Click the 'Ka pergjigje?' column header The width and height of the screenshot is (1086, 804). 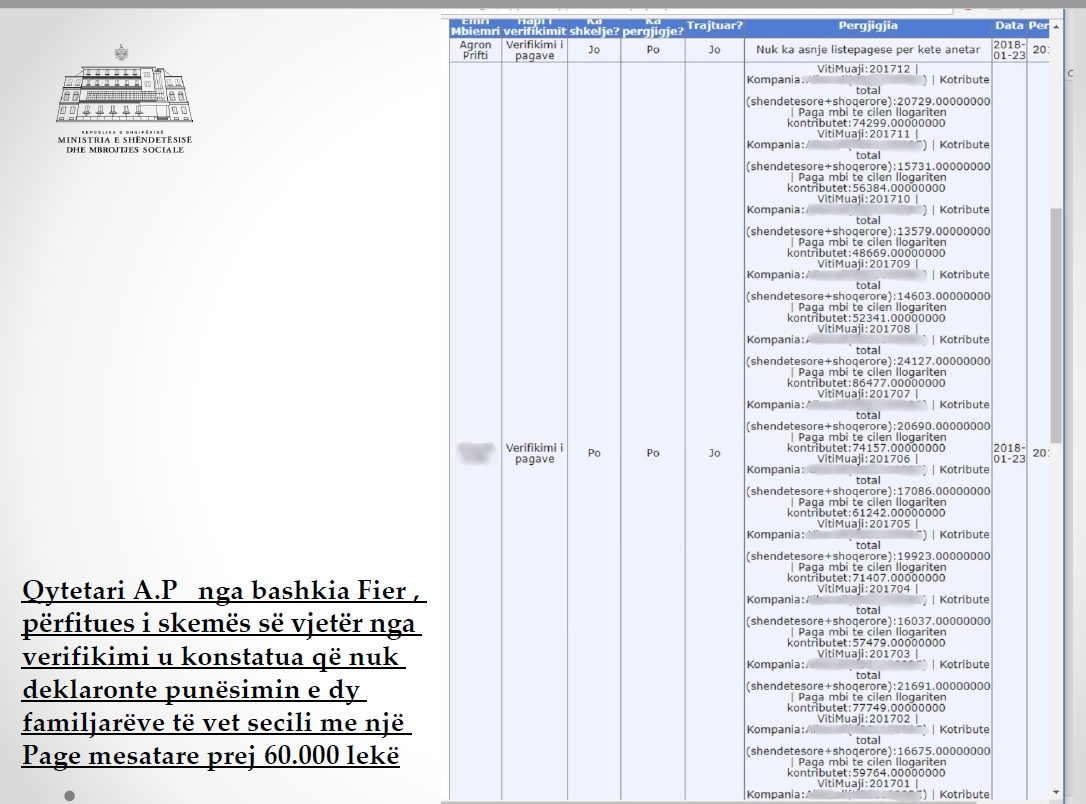click(652, 26)
